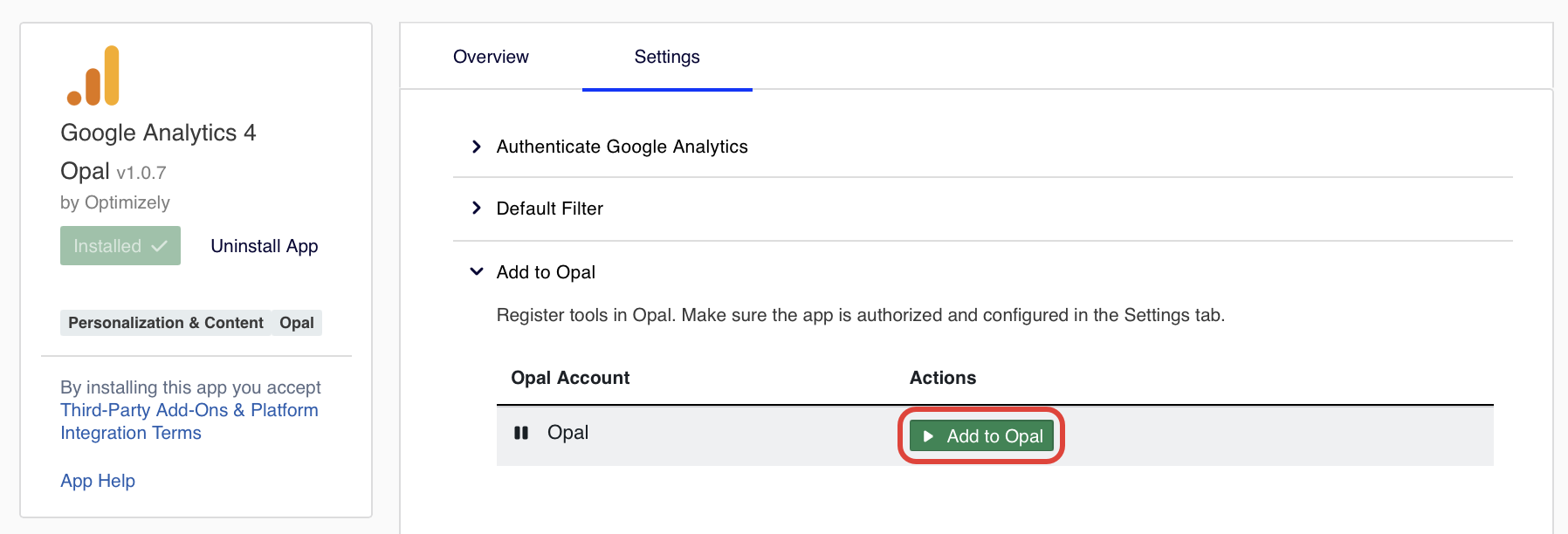Image resolution: width=1568 pixels, height=534 pixels.
Task: Click the pause icon beside the Opal account
Action: tap(520, 433)
